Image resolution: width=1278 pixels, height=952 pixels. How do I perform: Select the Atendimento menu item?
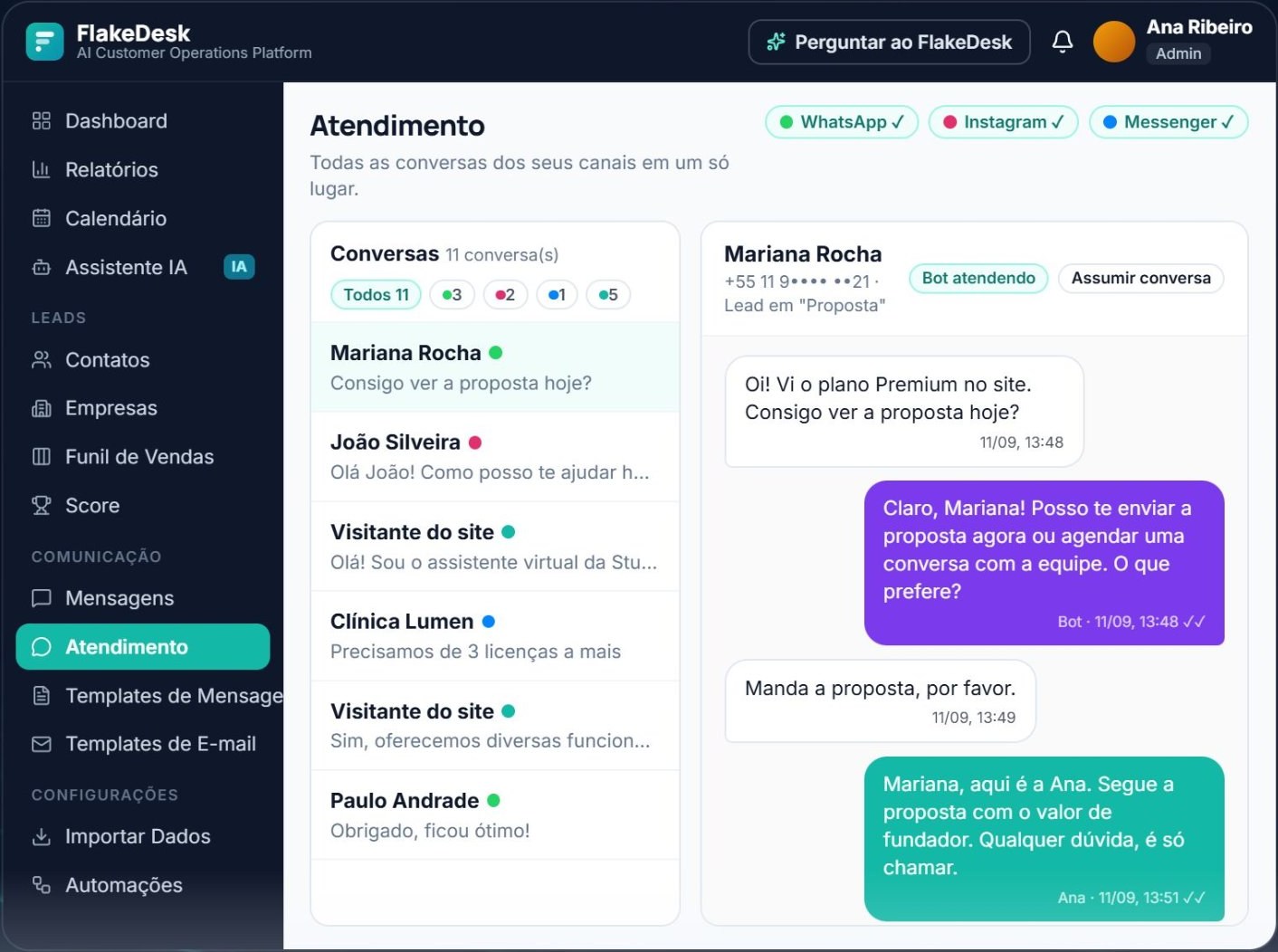point(143,647)
